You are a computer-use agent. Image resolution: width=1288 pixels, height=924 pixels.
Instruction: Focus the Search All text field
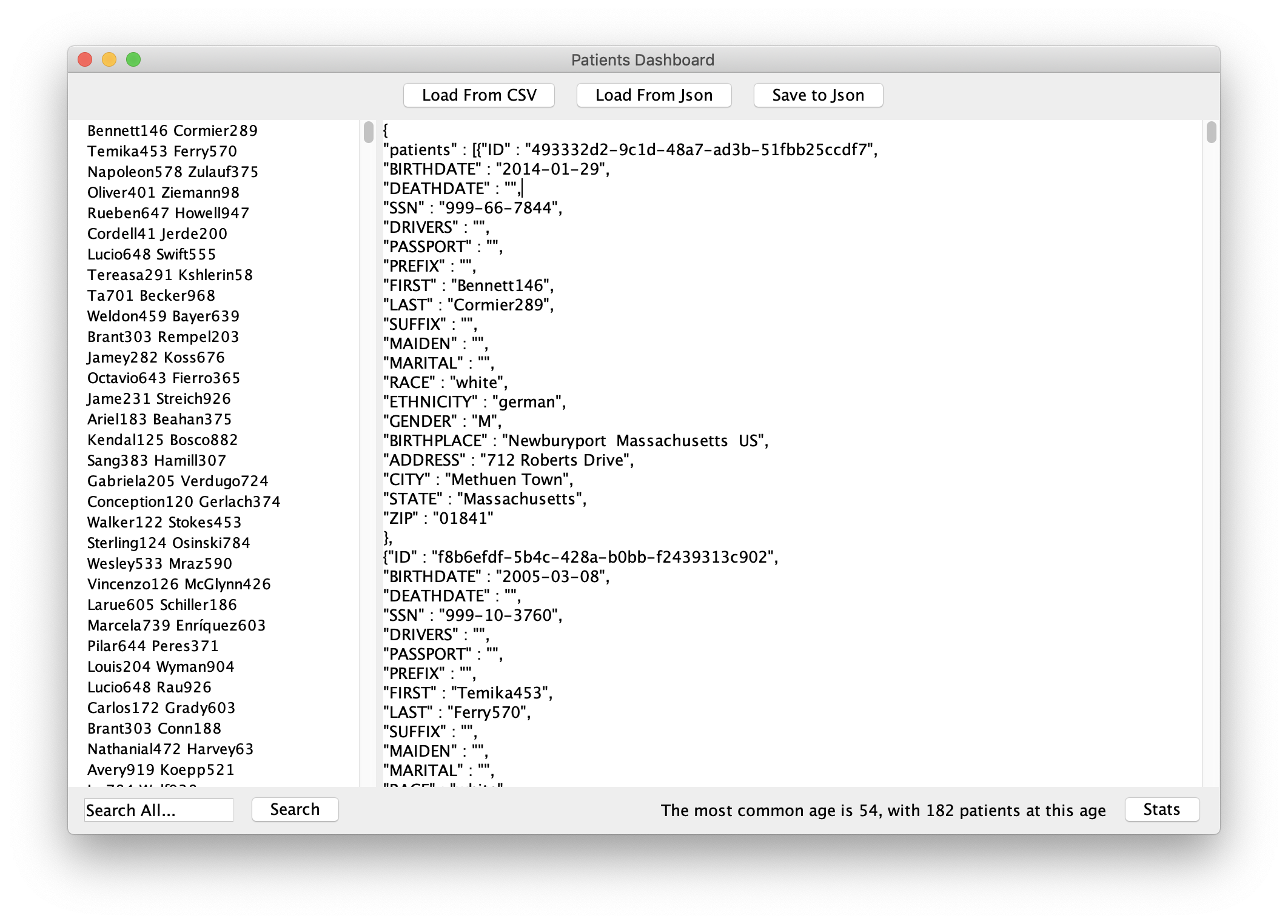click(x=158, y=810)
